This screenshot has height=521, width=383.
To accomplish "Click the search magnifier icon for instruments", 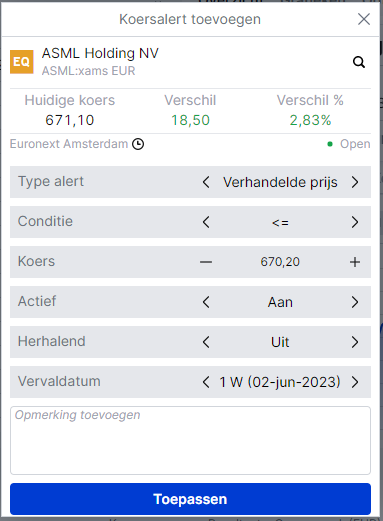I will point(359,62).
